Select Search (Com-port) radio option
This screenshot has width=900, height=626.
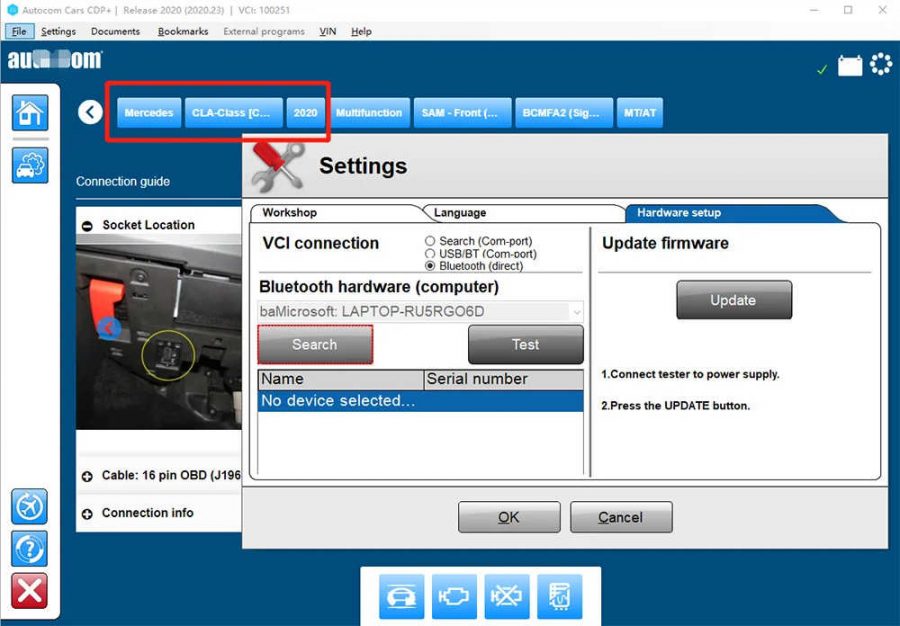pos(430,241)
